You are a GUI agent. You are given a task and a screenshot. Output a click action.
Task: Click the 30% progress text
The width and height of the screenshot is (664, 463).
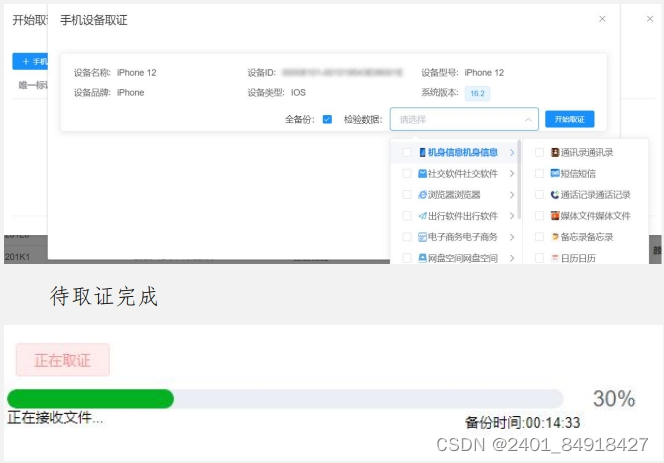[x=614, y=399]
